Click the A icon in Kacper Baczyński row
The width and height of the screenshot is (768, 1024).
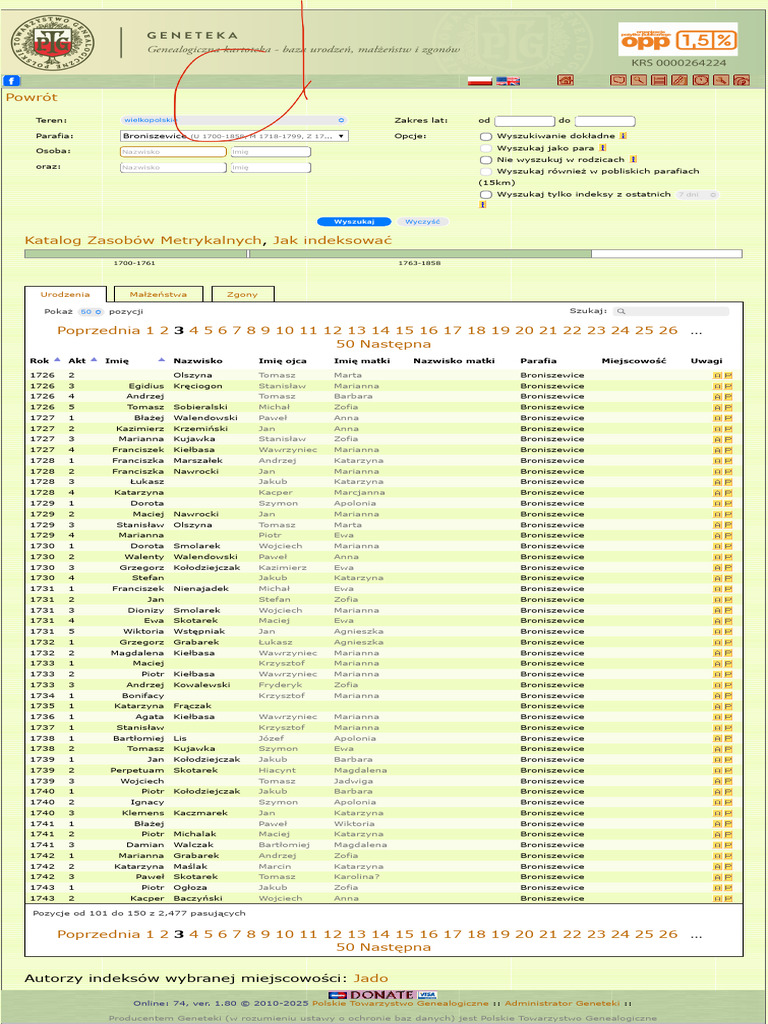pyautogui.click(x=717, y=899)
